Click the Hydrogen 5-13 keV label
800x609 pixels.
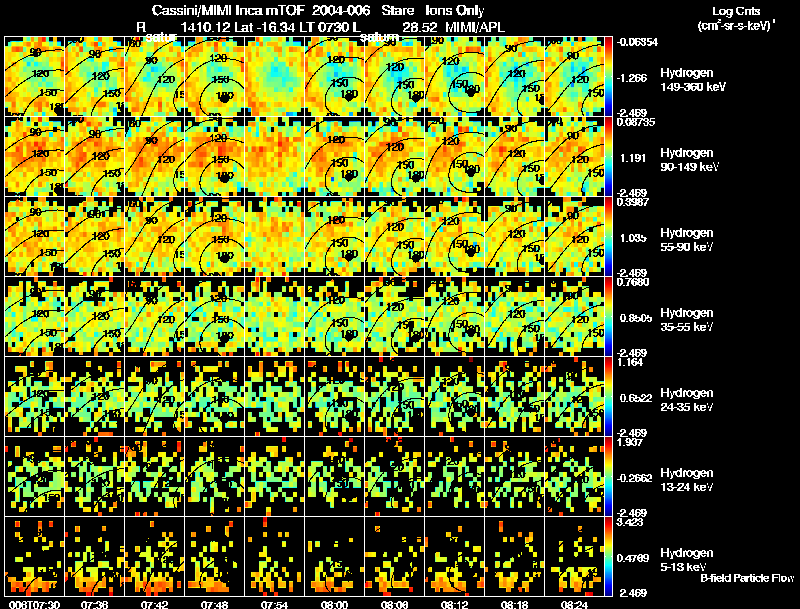point(687,560)
